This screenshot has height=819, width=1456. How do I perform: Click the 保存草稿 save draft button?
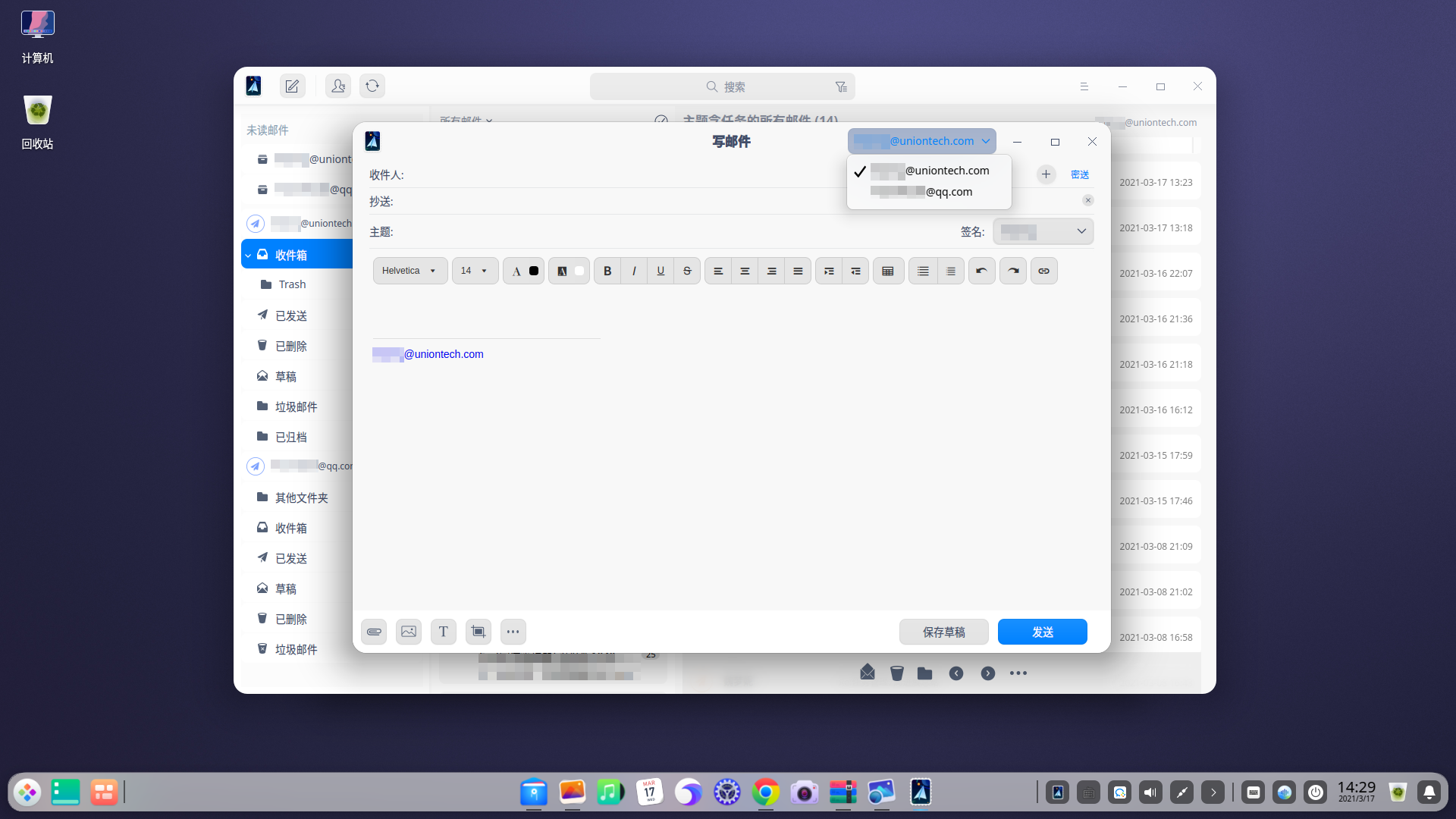943,632
